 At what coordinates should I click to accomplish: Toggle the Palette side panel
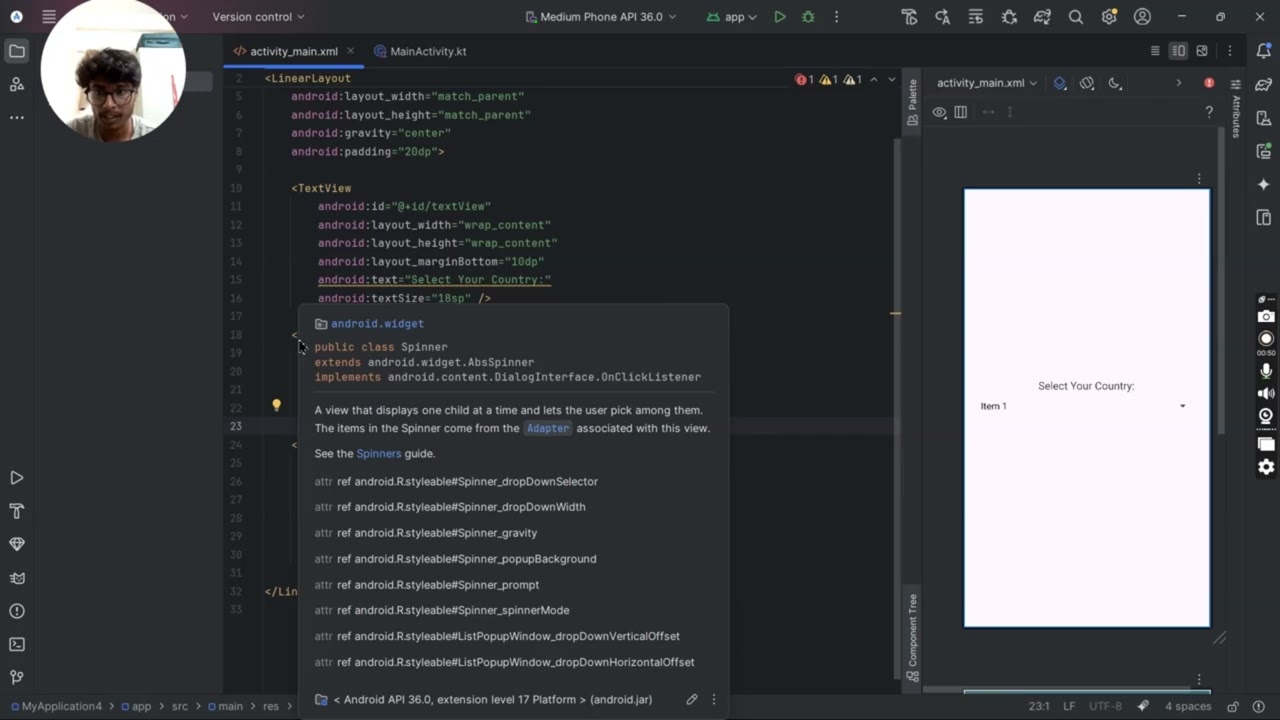point(912,103)
